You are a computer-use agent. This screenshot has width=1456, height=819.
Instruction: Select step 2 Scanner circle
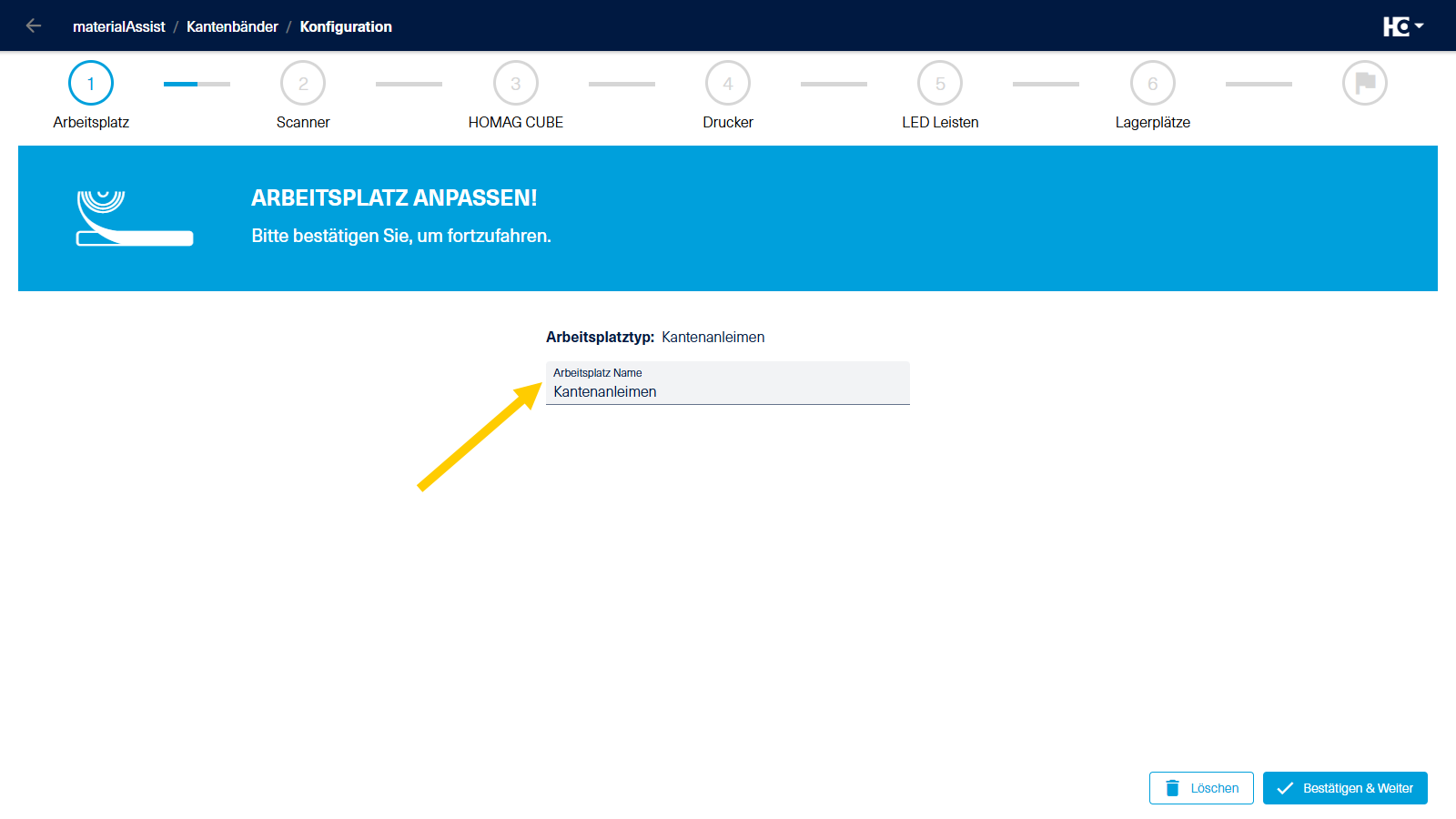(x=303, y=83)
